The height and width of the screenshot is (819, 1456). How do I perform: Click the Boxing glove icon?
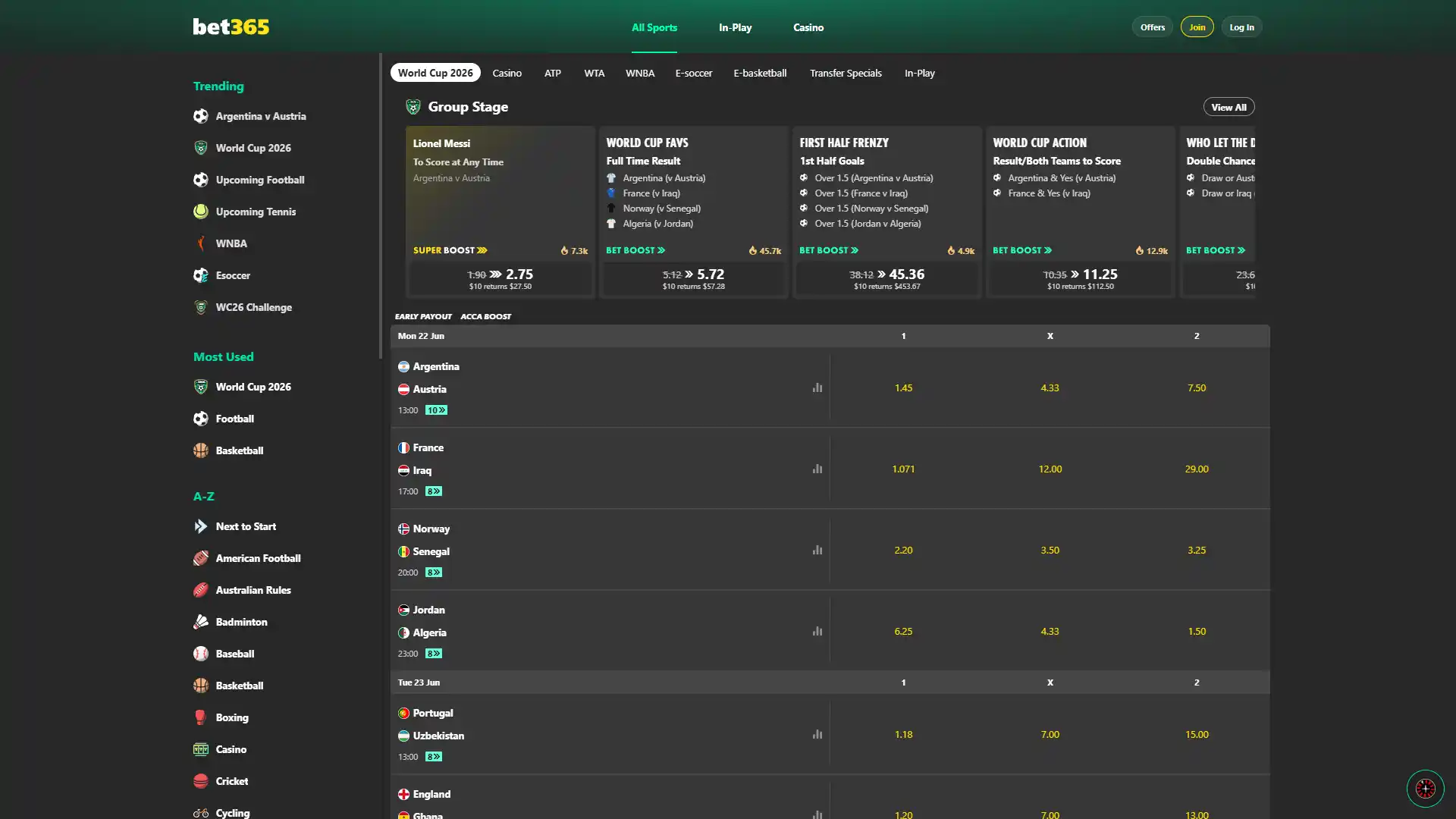pos(200,717)
